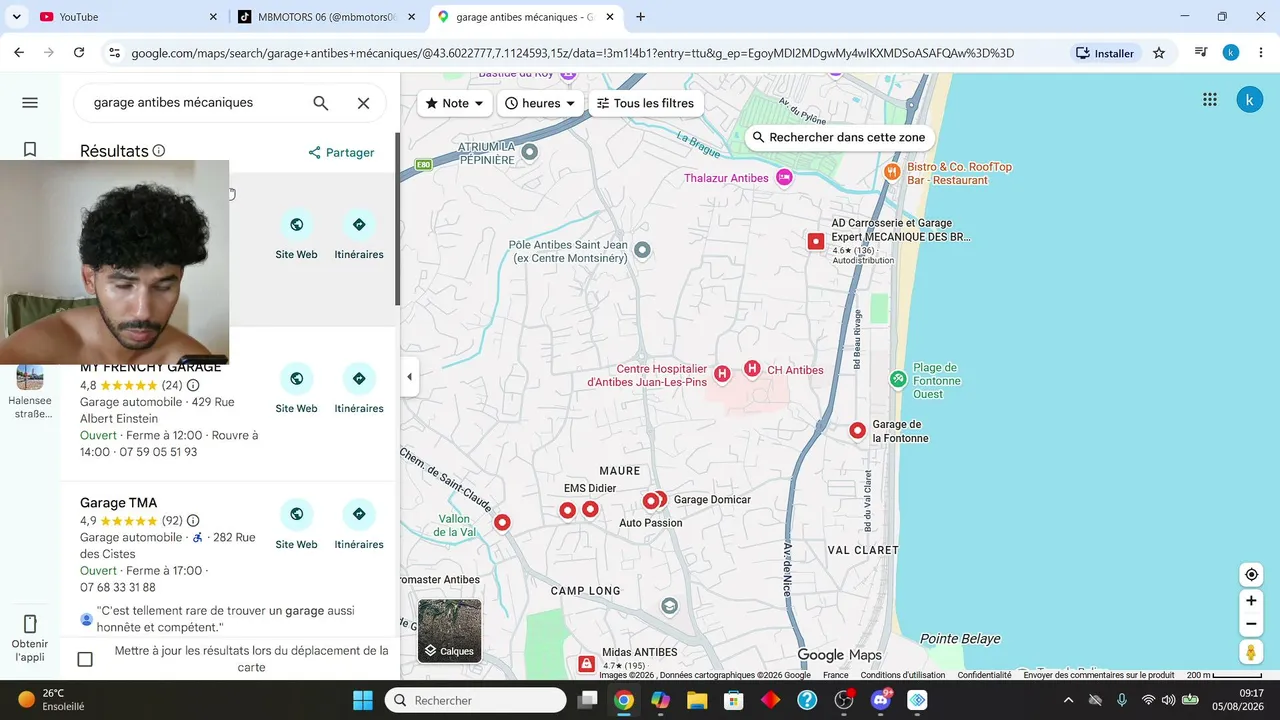Click Envoyer des commentaires sur le produit

[1099, 675]
